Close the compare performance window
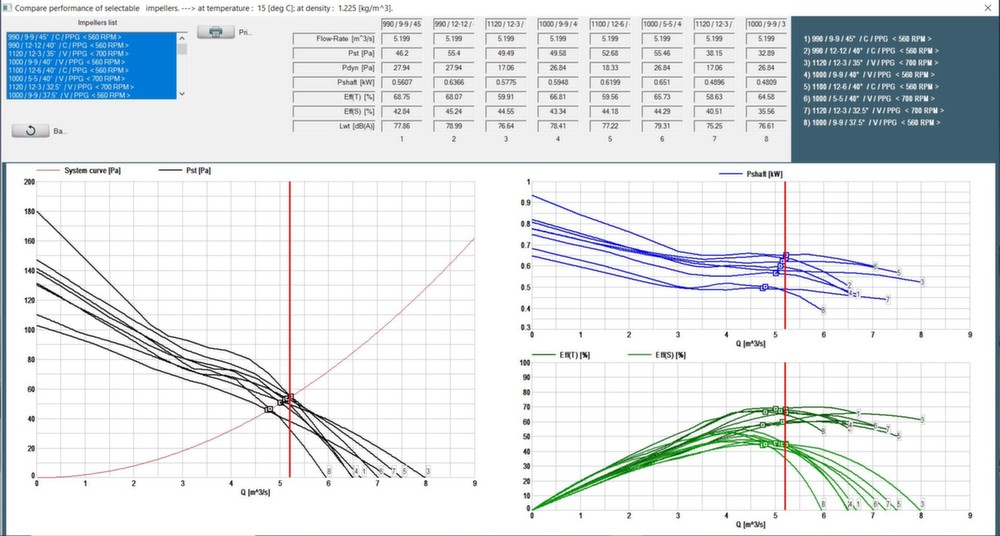Image resolution: width=1000 pixels, height=536 pixels. 987,8
